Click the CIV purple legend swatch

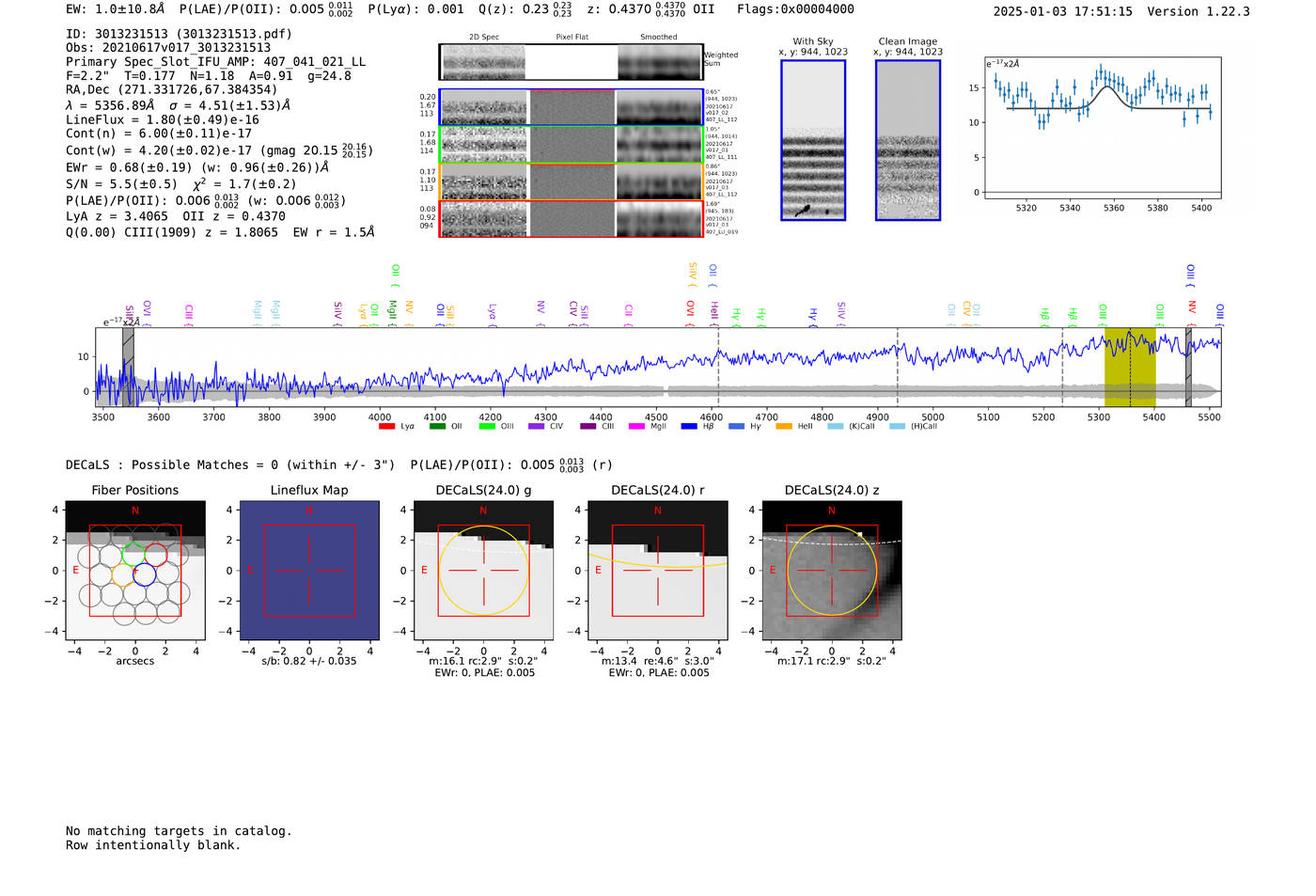pos(537,426)
